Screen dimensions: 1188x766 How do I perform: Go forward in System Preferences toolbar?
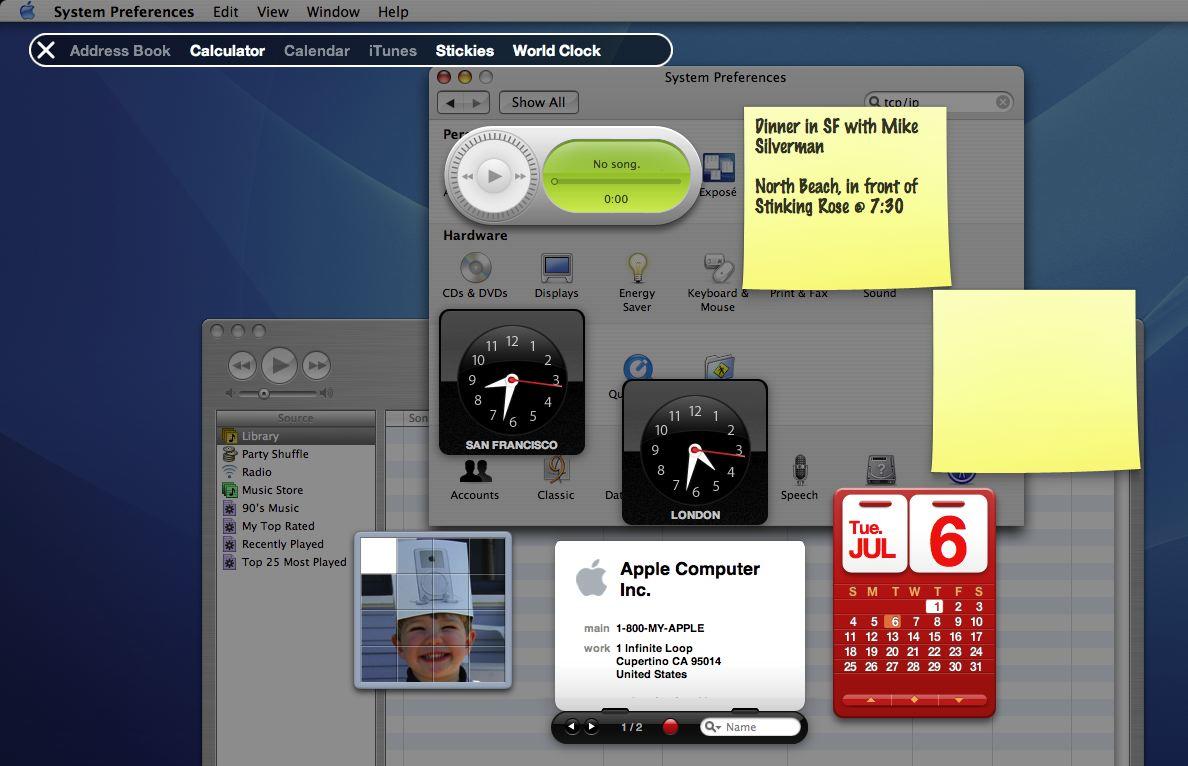pos(477,102)
